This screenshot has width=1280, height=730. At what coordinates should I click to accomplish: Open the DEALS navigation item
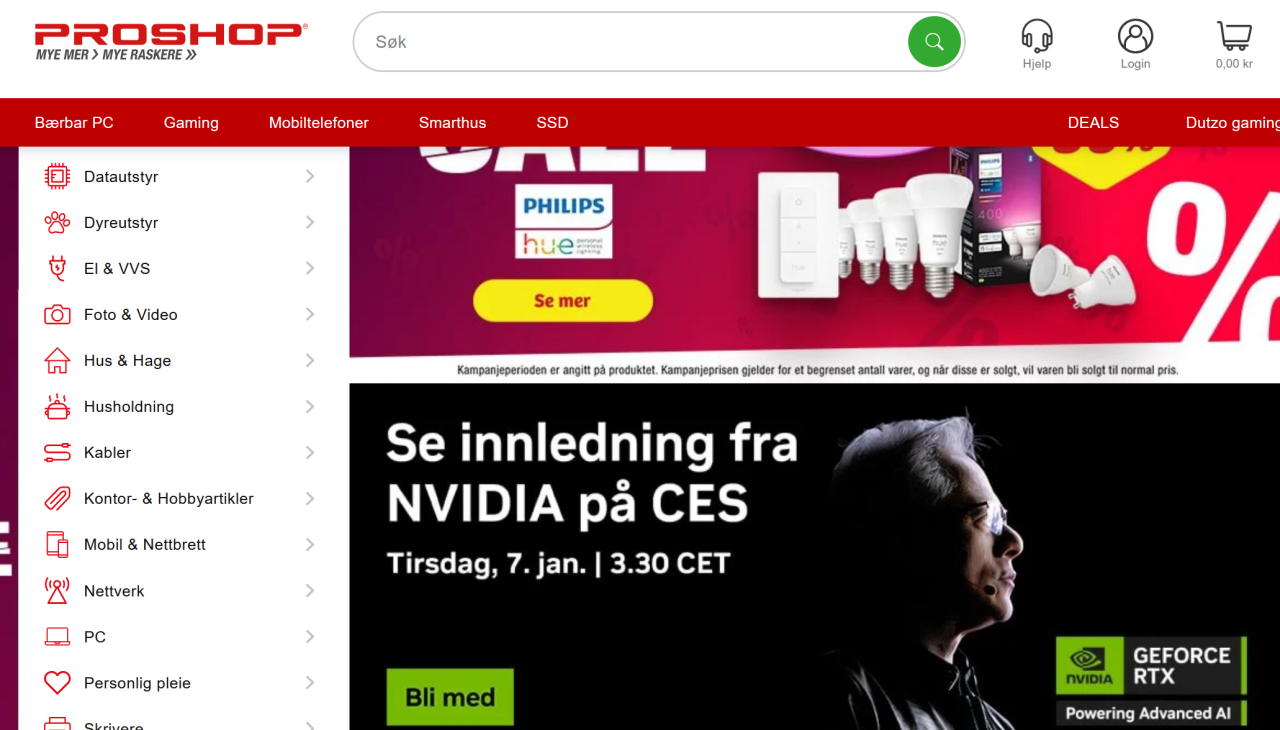pyautogui.click(x=1093, y=123)
